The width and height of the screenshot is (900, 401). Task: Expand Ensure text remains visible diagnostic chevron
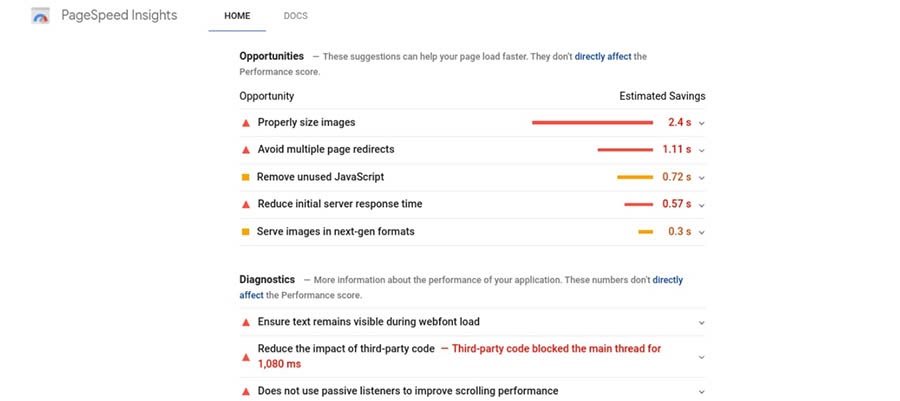[x=701, y=322]
